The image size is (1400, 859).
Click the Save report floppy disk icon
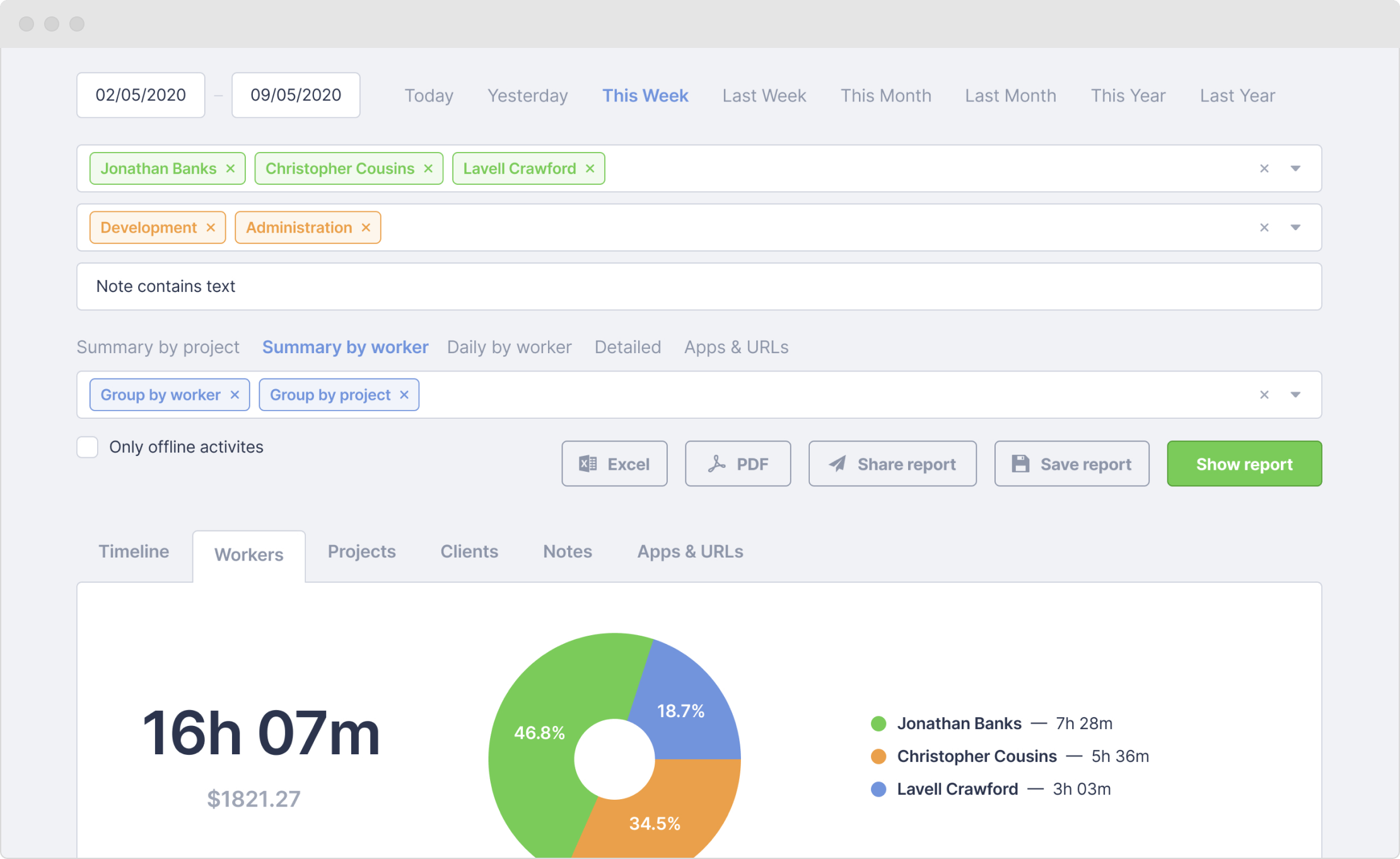[1020, 464]
